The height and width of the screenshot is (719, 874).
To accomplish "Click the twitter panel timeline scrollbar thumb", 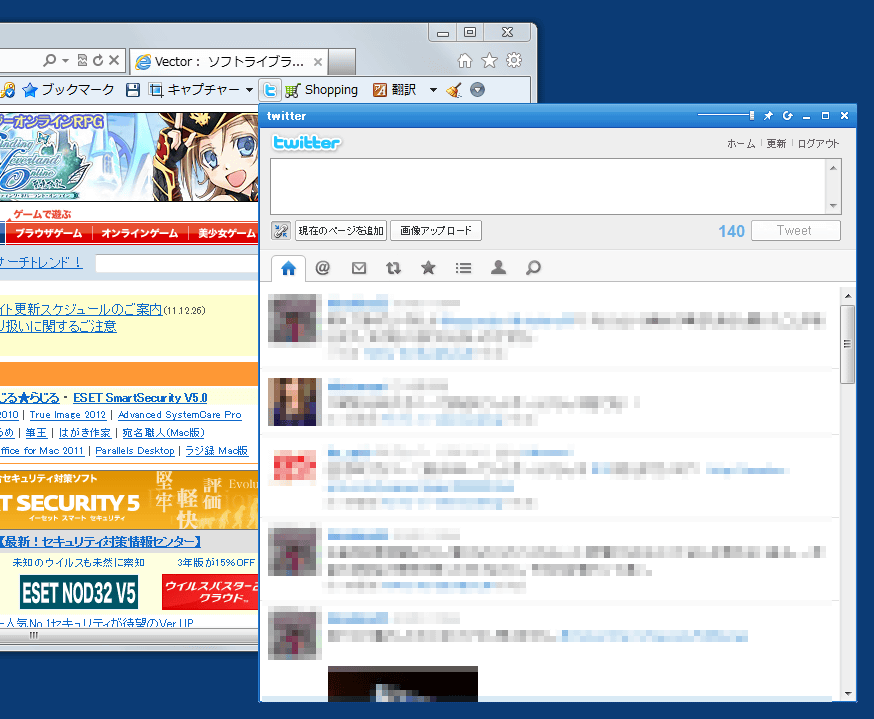I will click(x=847, y=344).
